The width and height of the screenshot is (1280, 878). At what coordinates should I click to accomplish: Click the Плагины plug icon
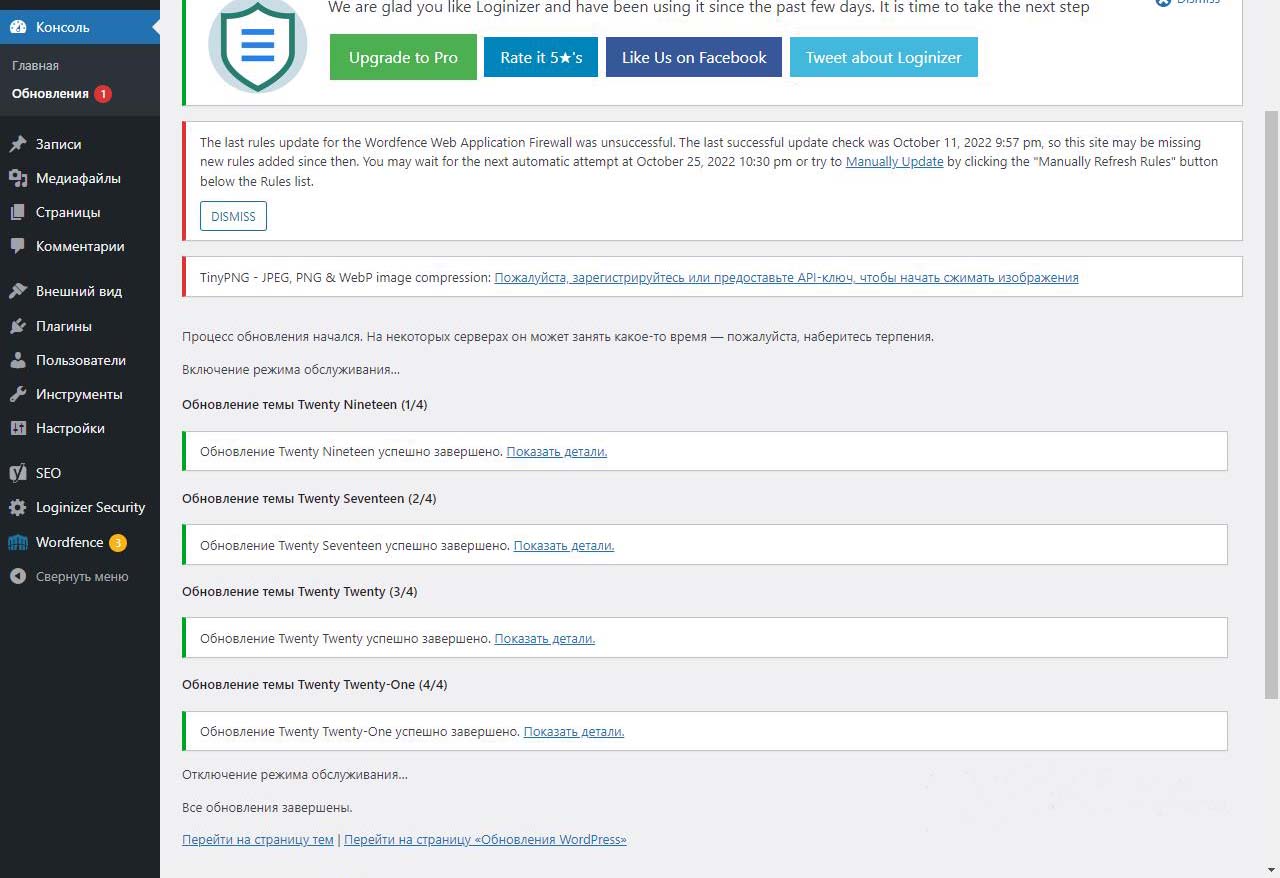[18, 326]
